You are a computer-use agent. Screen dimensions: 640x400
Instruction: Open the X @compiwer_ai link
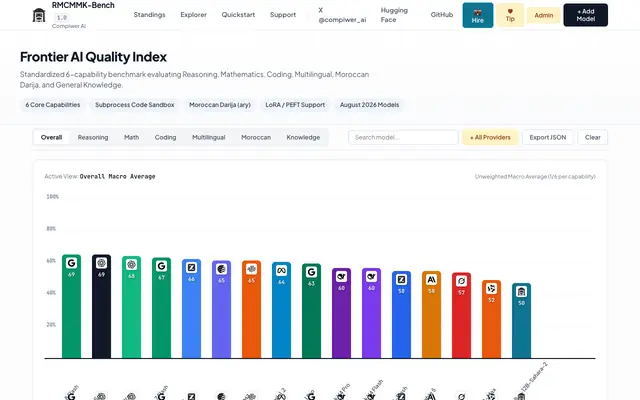click(342, 15)
